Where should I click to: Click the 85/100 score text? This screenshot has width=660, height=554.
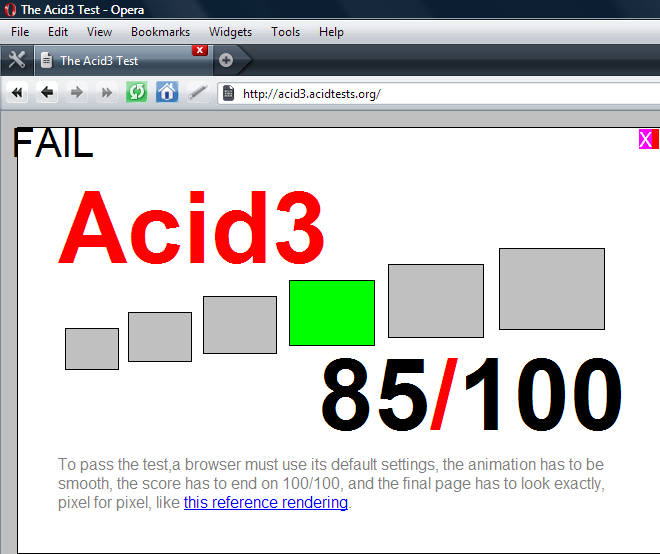pyautogui.click(x=471, y=394)
